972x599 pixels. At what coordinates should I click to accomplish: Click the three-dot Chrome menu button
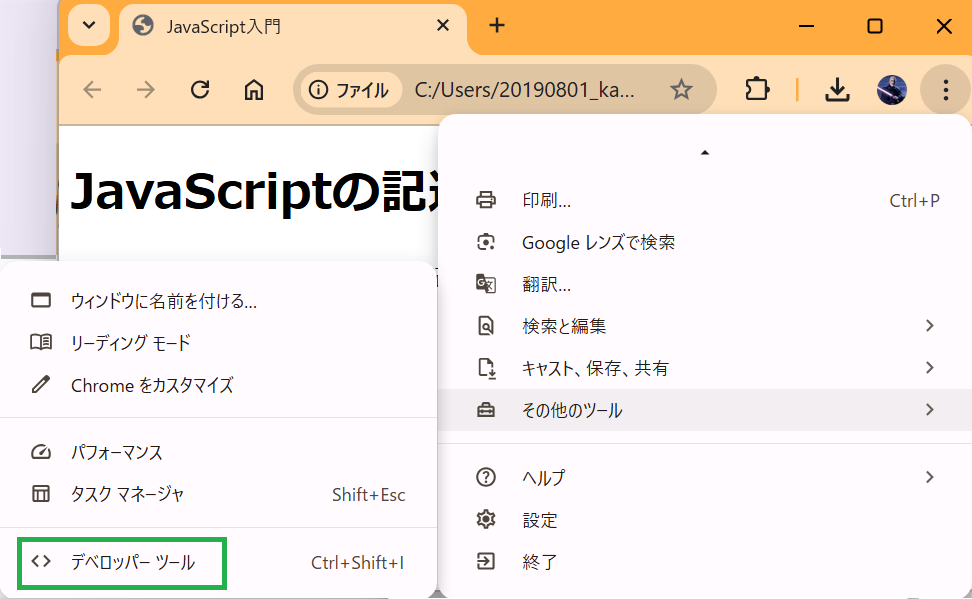[945, 90]
